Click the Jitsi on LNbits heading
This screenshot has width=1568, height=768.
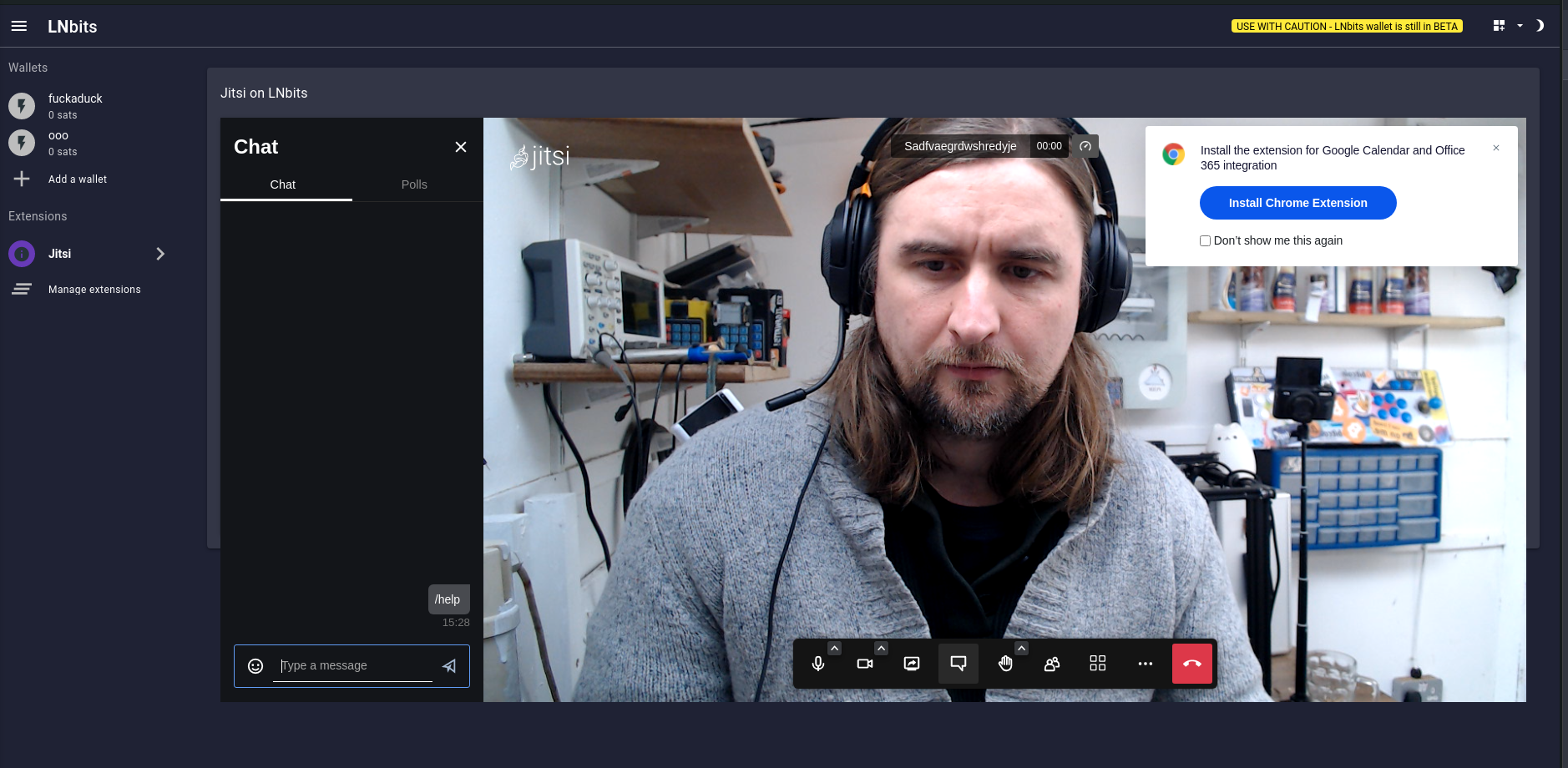[x=264, y=93]
